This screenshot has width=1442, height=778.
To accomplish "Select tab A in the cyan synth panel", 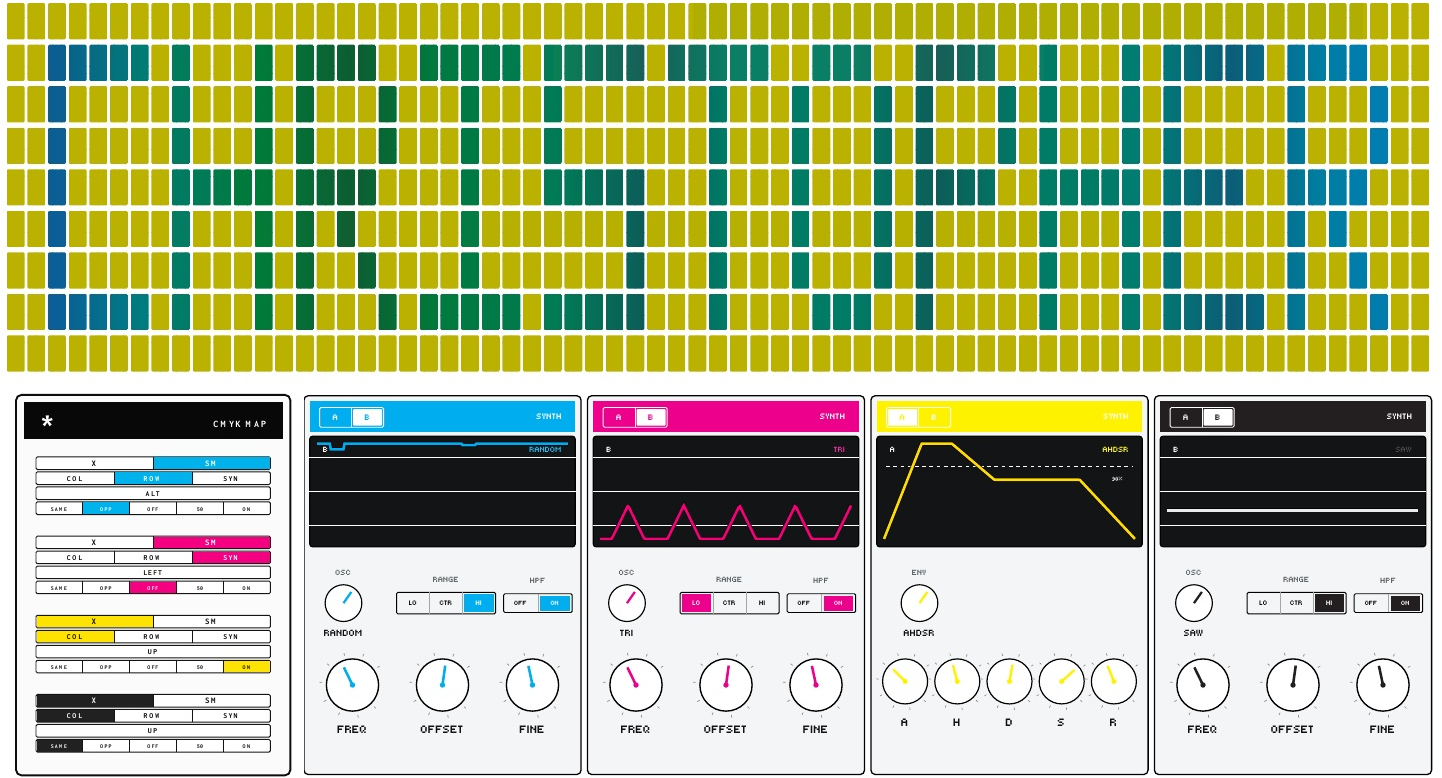I will pyautogui.click(x=335, y=417).
